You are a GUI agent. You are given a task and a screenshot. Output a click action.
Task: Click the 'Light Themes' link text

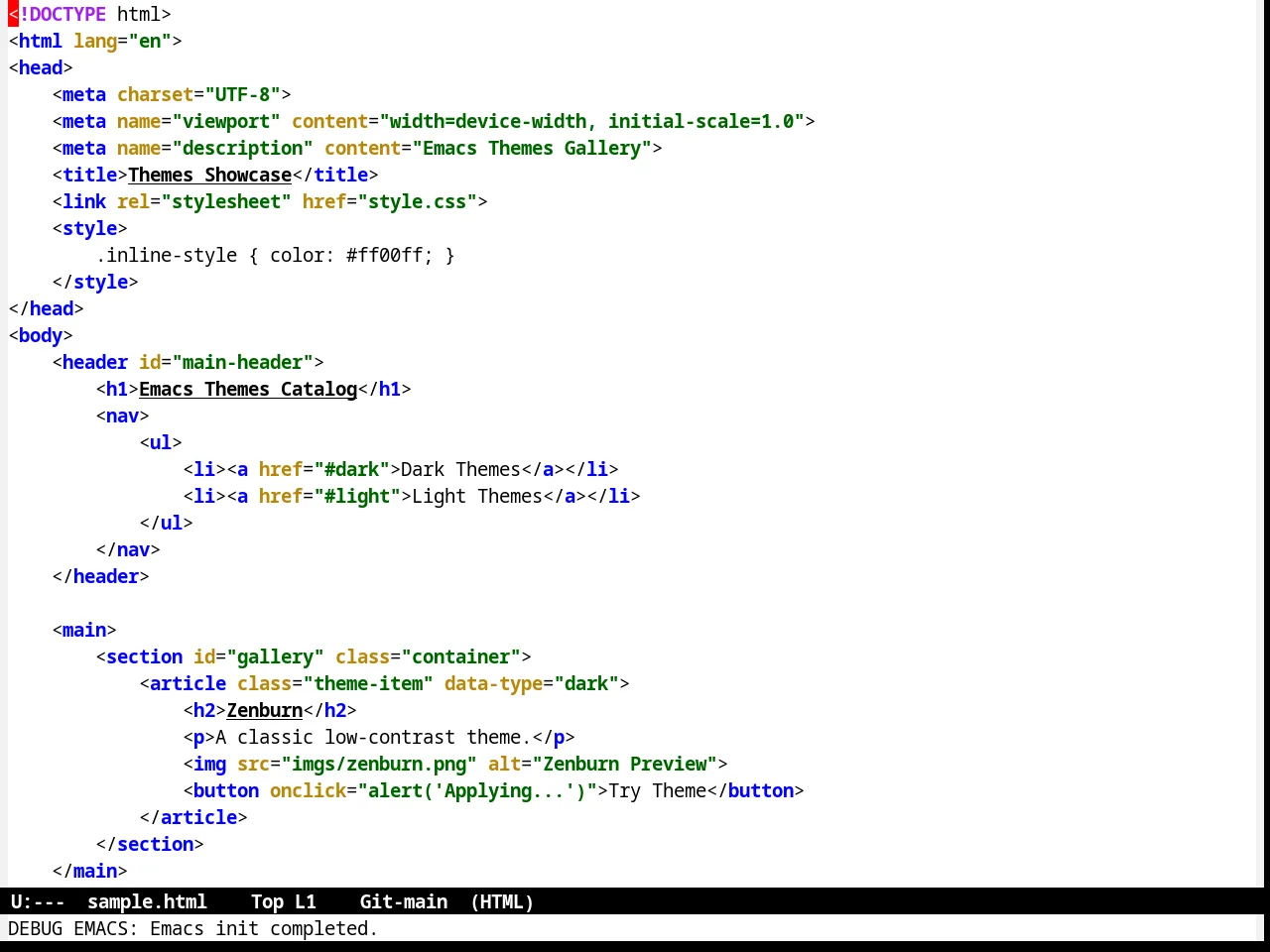point(477,496)
